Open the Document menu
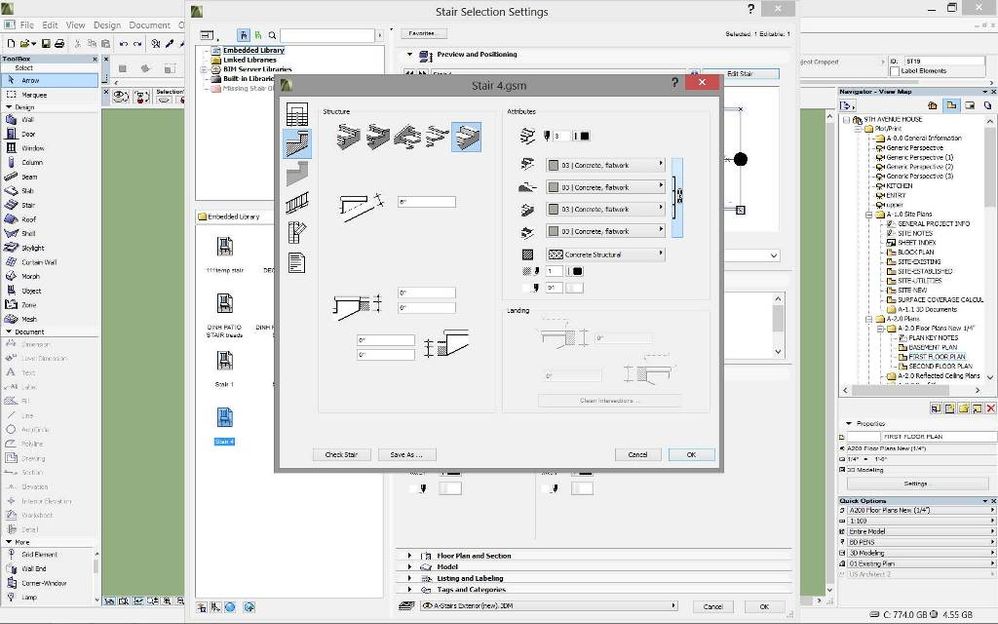Screen dimensions: 998x624 [150, 25]
